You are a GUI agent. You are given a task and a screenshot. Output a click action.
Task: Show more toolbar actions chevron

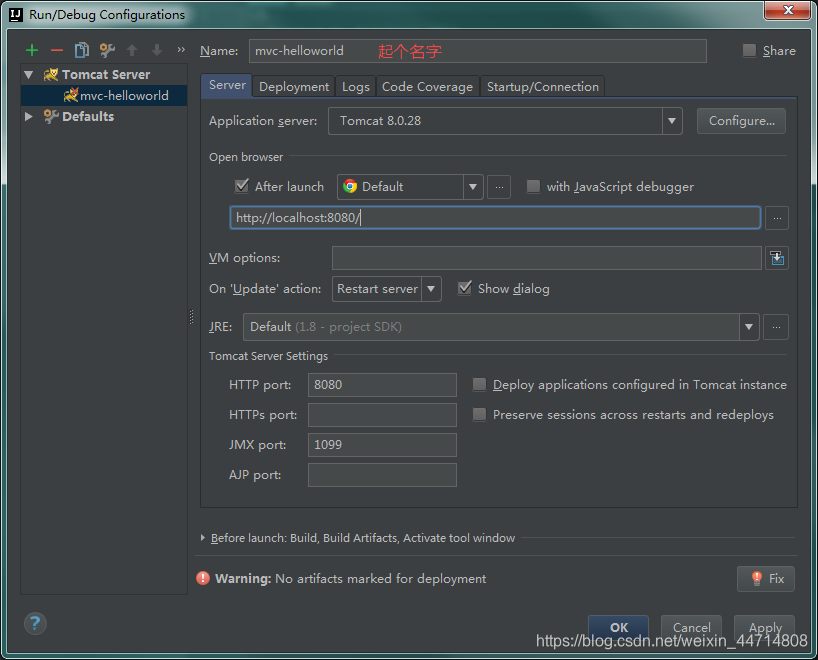181,50
